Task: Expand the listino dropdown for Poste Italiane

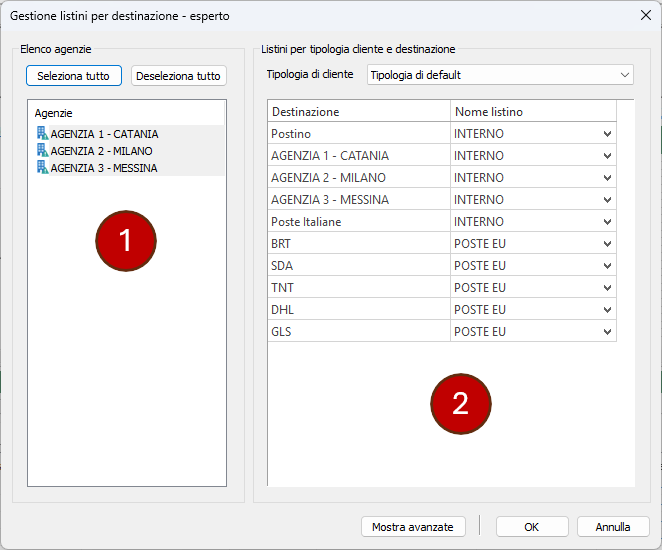Action: 607,222
